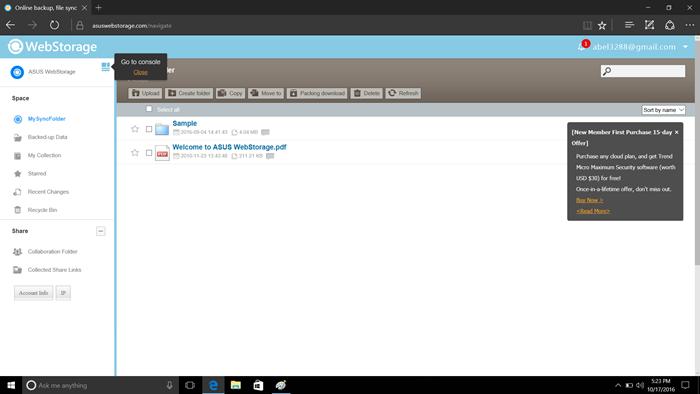Image resolution: width=700 pixels, height=394 pixels.
Task: Open Welcome to ASUS WebStorage.pdf link
Action: 229,147
